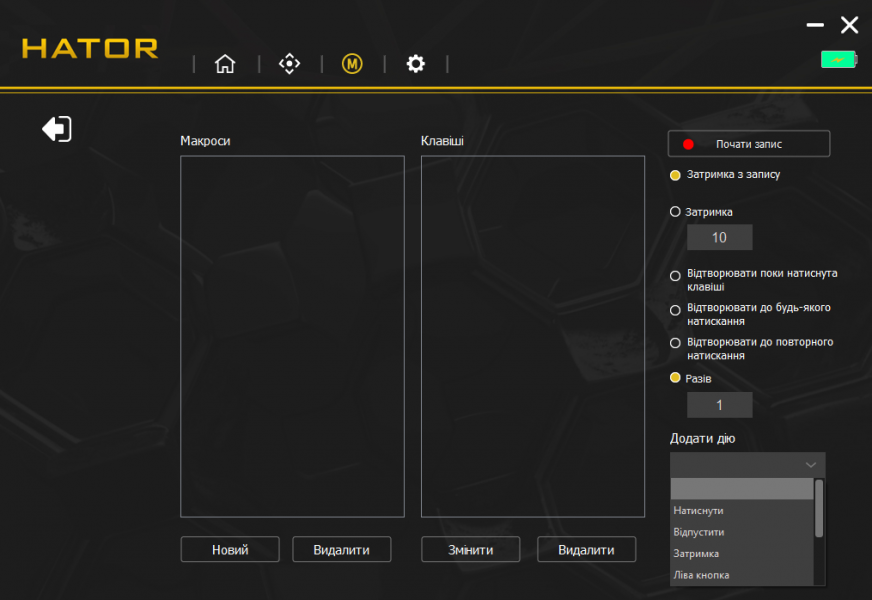This screenshot has width=872, height=600.
Task: Minimize the HATOR window
Action: pyautogui.click(x=816, y=25)
